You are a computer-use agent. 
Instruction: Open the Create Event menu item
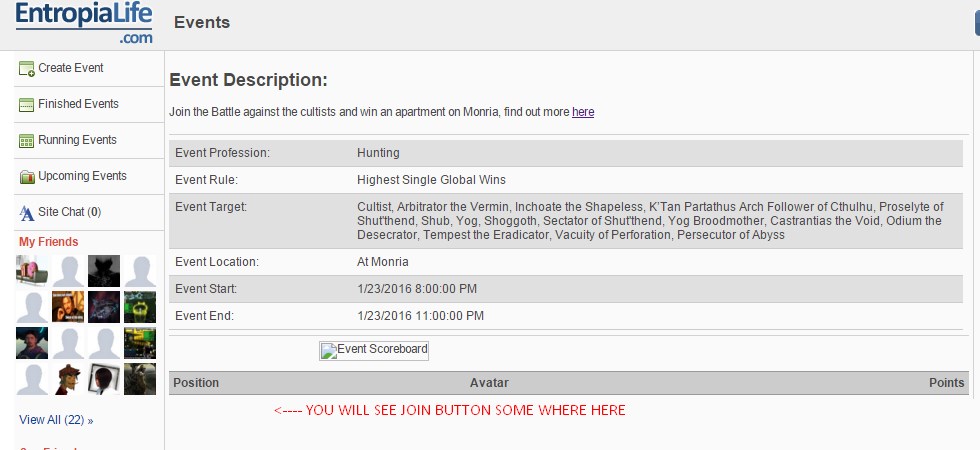[x=71, y=68]
